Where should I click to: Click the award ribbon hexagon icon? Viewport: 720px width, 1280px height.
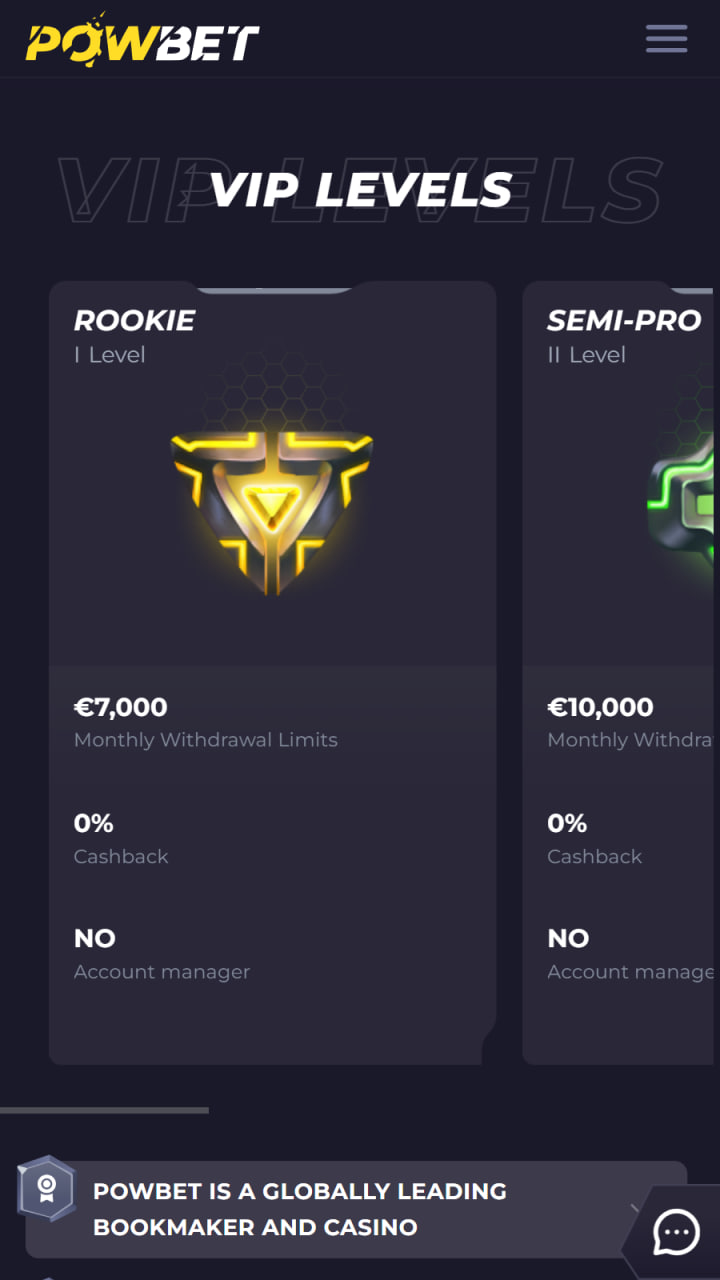point(46,1188)
